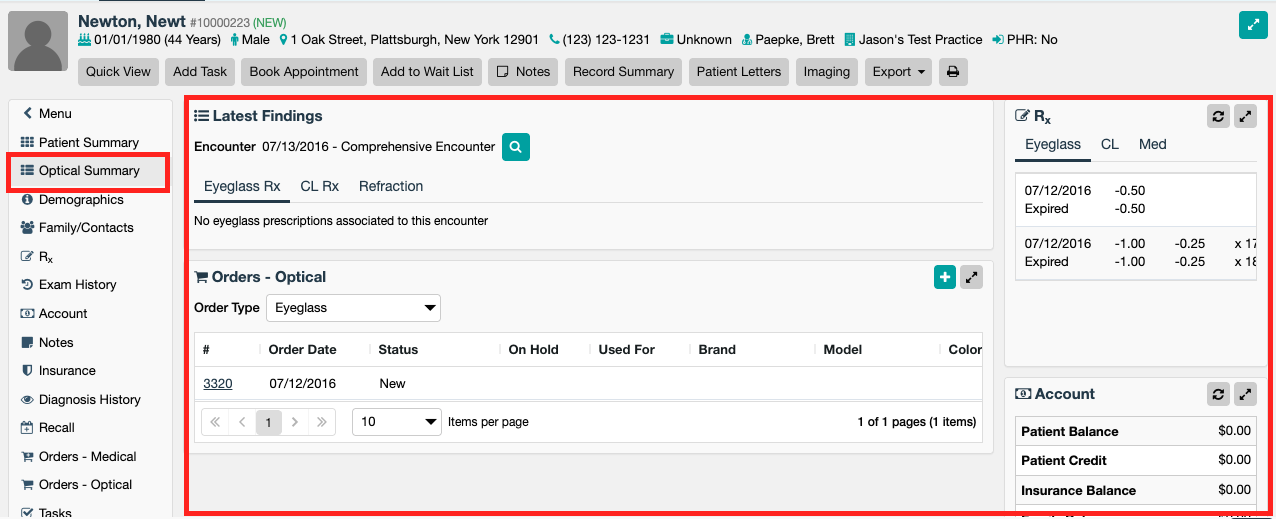Expand the Account panel
This screenshot has width=1276, height=519.
[1245, 394]
